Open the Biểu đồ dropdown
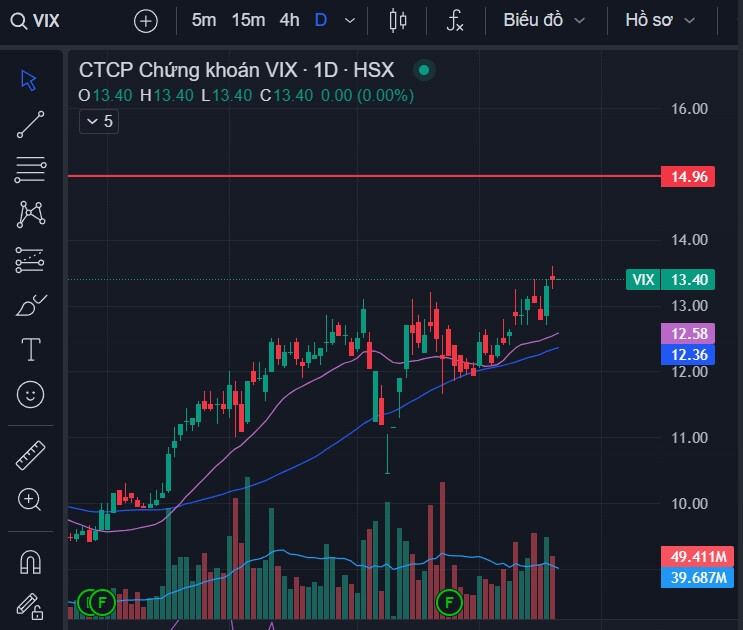The height and width of the screenshot is (630, 743). point(544,20)
